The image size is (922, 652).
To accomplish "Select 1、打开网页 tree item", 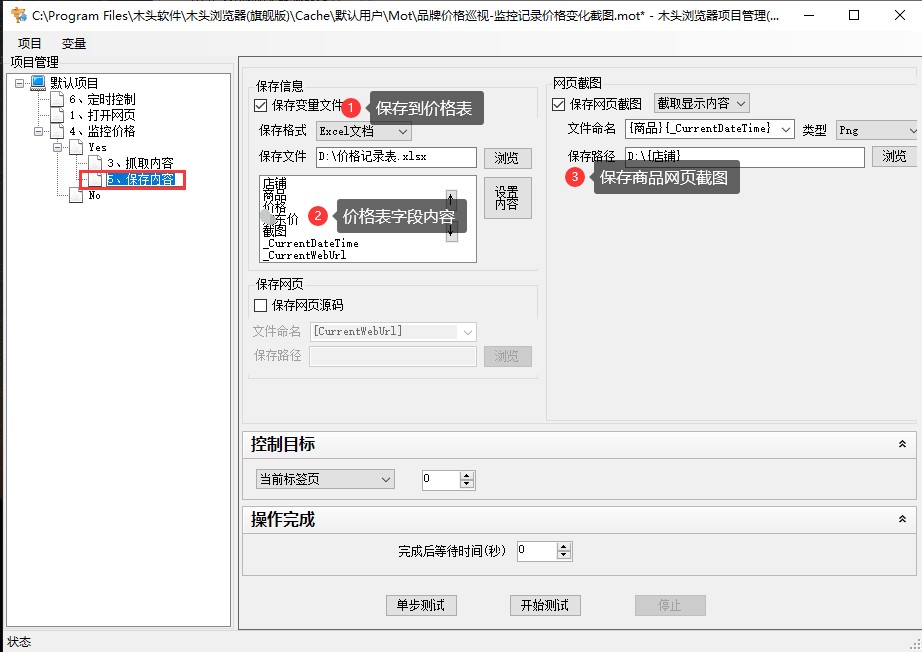I will coord(102,115).
